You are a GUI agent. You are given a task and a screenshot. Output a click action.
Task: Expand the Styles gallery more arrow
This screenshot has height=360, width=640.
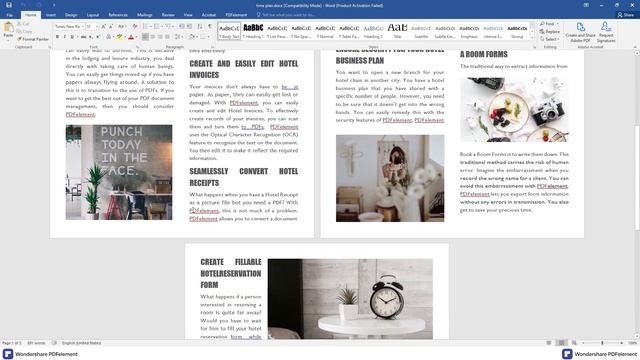coord(532,38)
